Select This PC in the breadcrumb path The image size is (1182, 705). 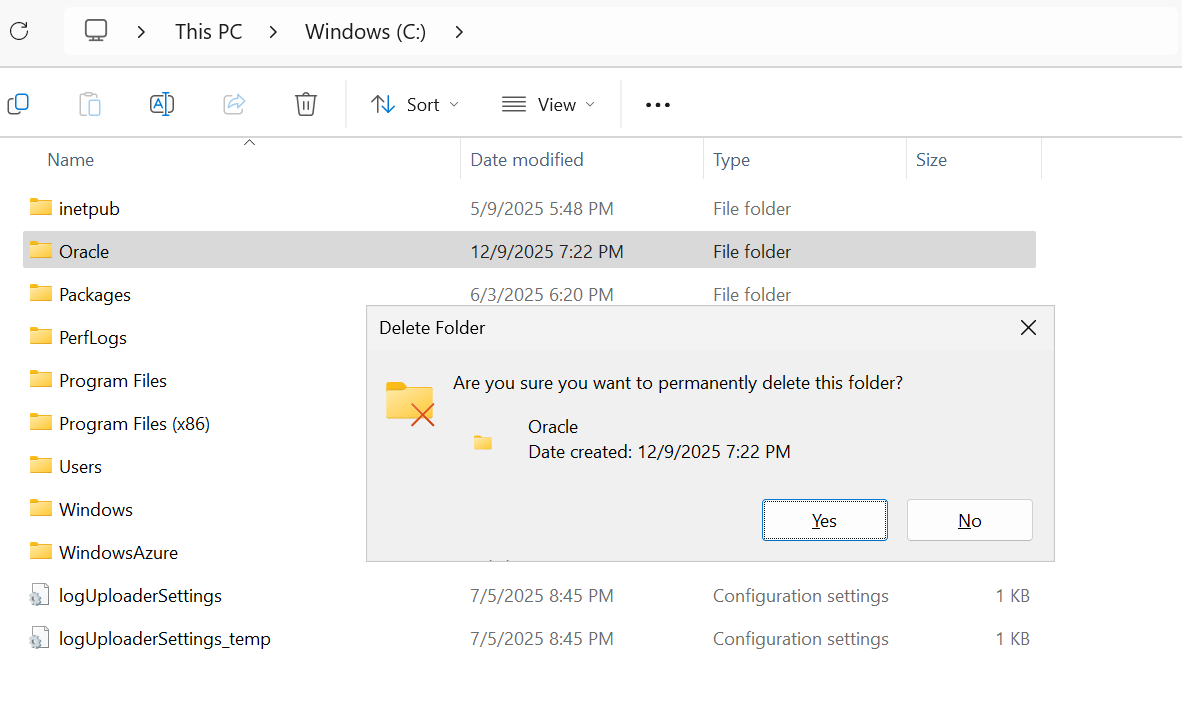pyautogui.click(x=208, y=32)
